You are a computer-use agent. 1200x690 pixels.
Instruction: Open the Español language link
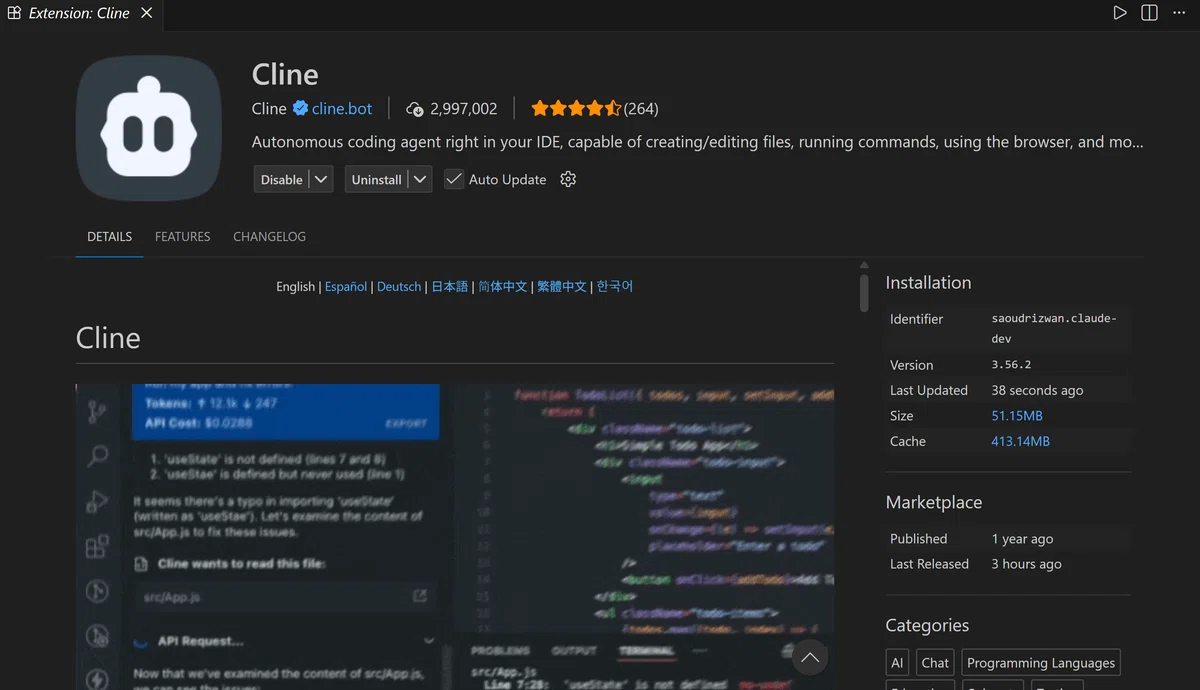[346, 286]
